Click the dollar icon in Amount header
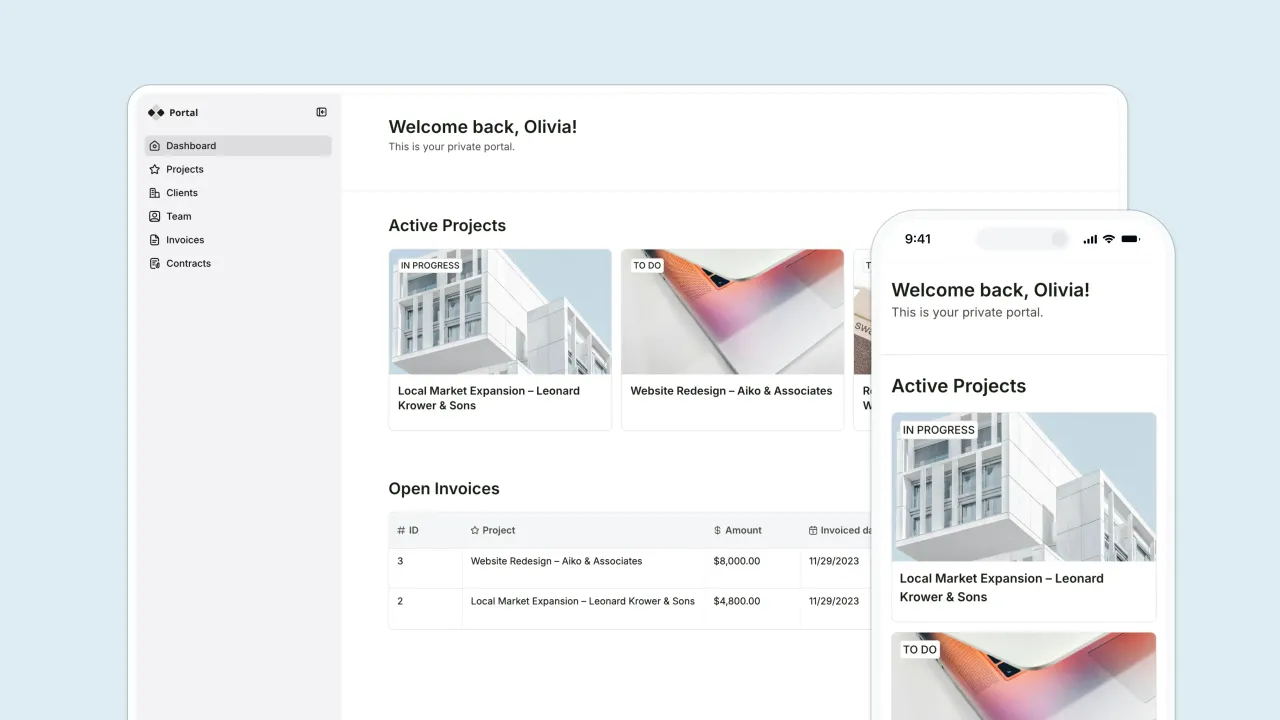1280x720 pixels. point(718,531)
